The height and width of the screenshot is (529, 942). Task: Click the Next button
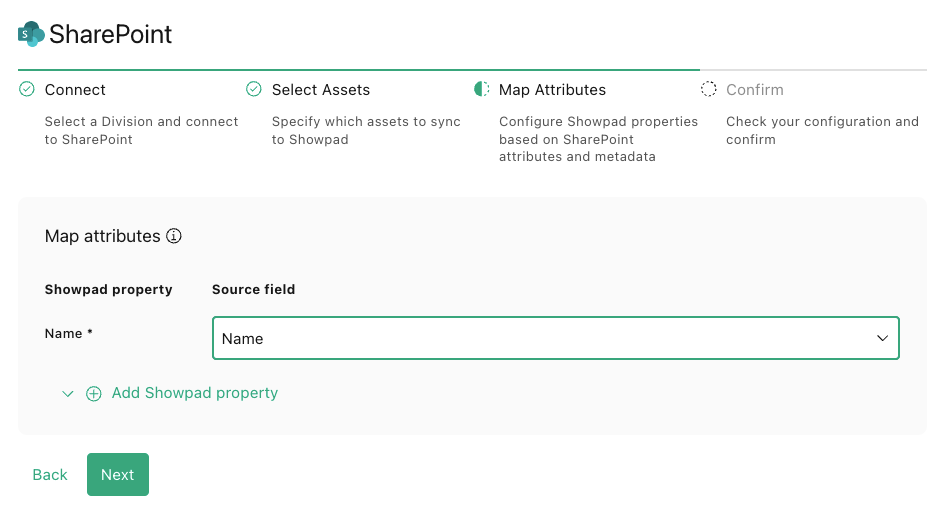(118, 474)
